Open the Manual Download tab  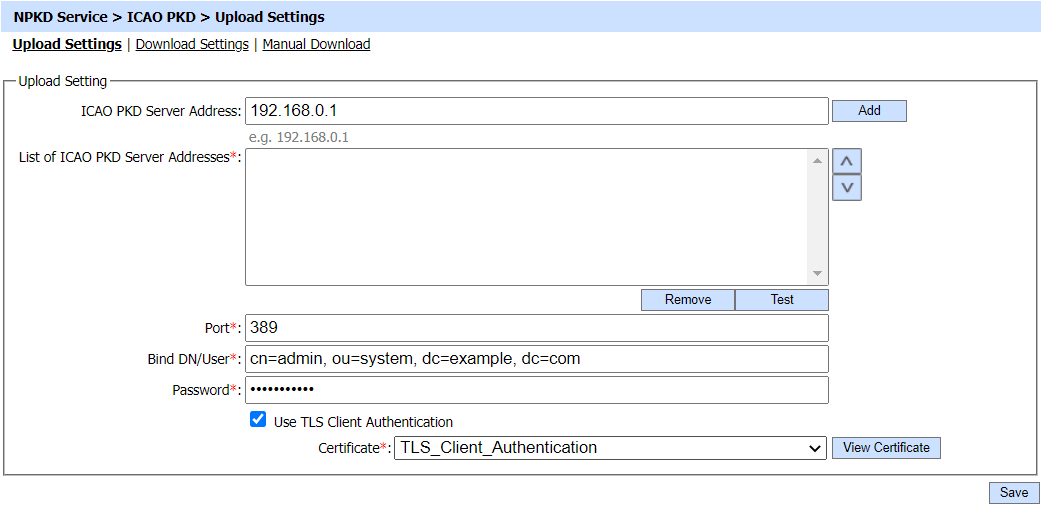(x=316, y=44)
